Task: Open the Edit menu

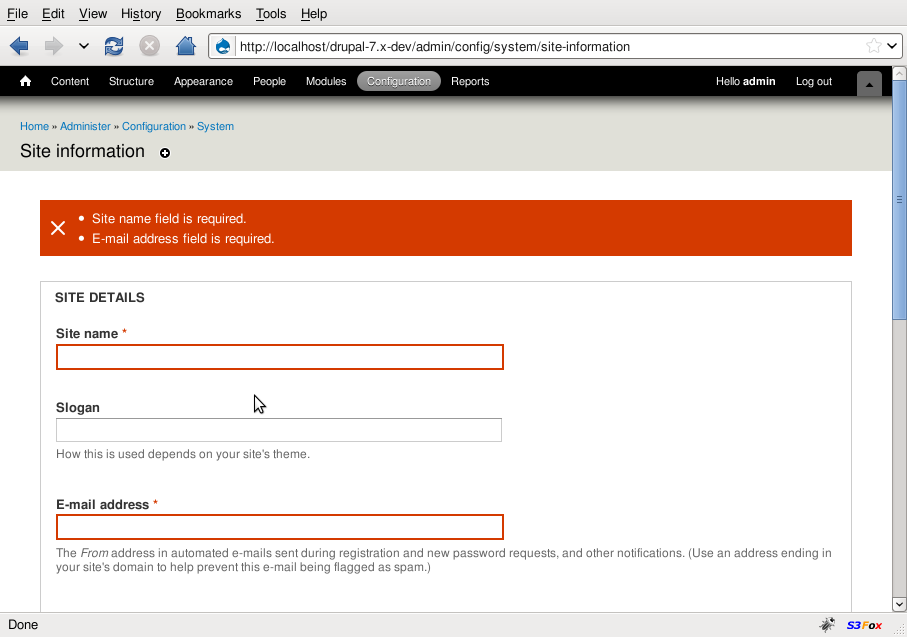Action: point(53,13)
